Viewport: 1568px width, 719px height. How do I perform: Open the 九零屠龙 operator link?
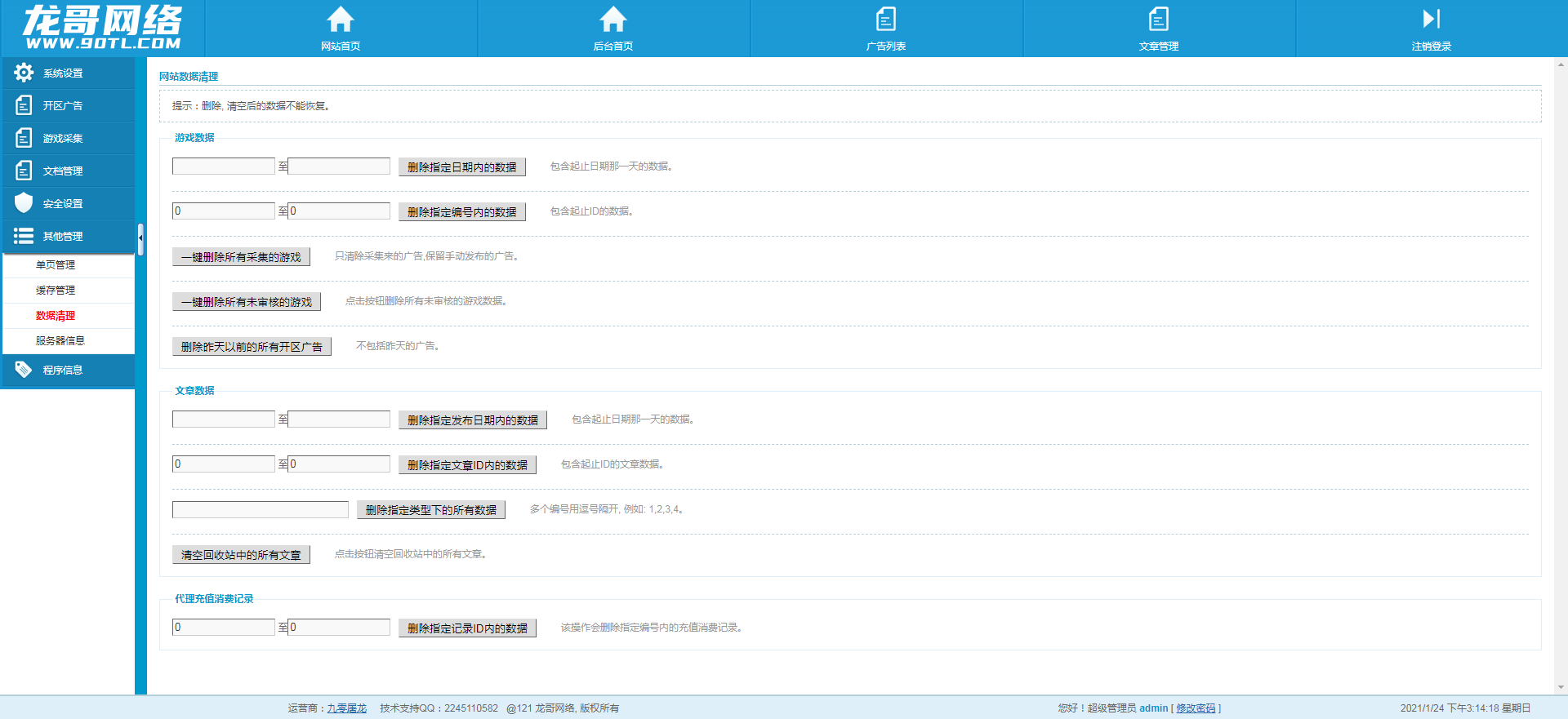(347, 708)
